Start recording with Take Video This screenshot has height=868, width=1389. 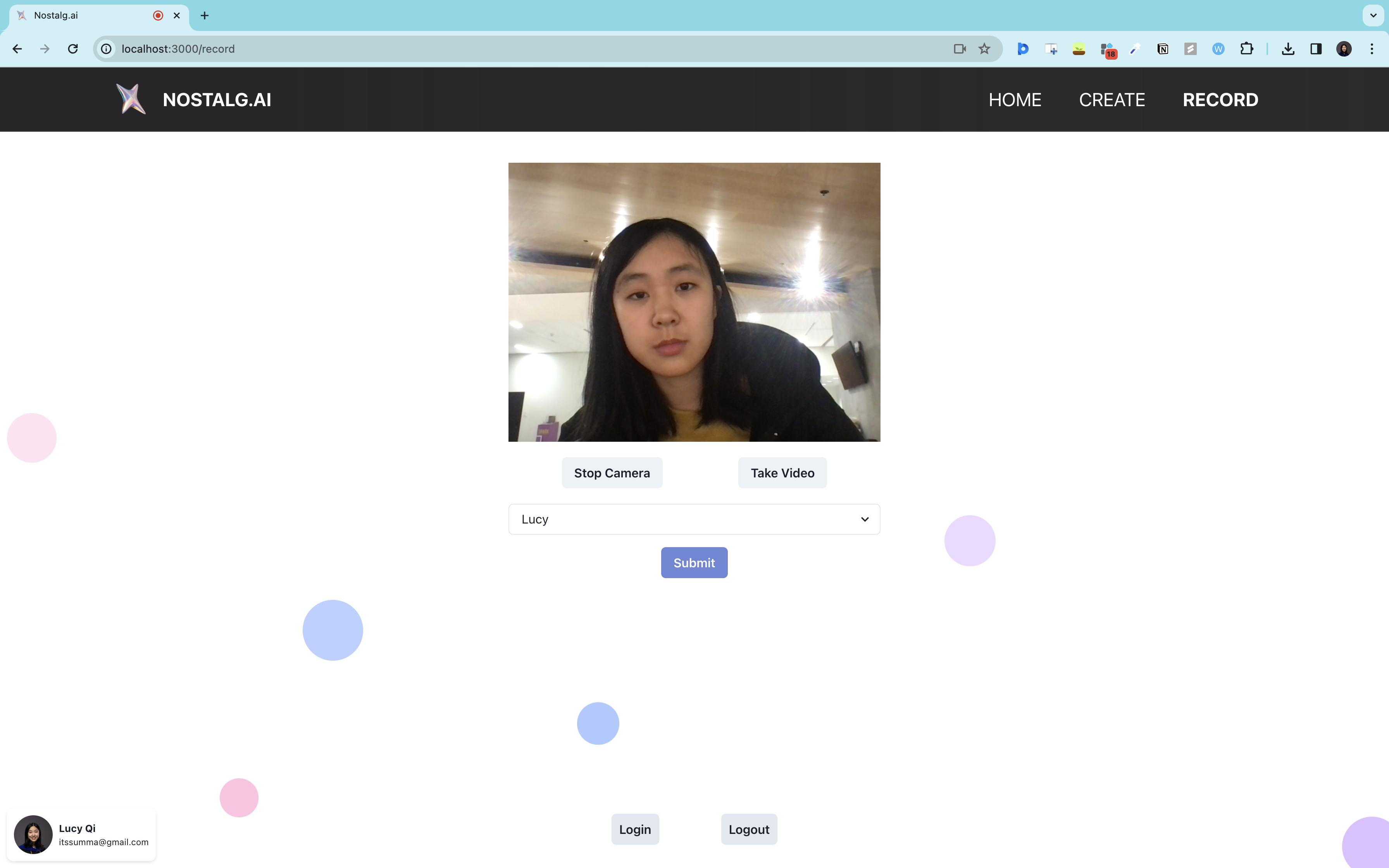coord(782,472)
